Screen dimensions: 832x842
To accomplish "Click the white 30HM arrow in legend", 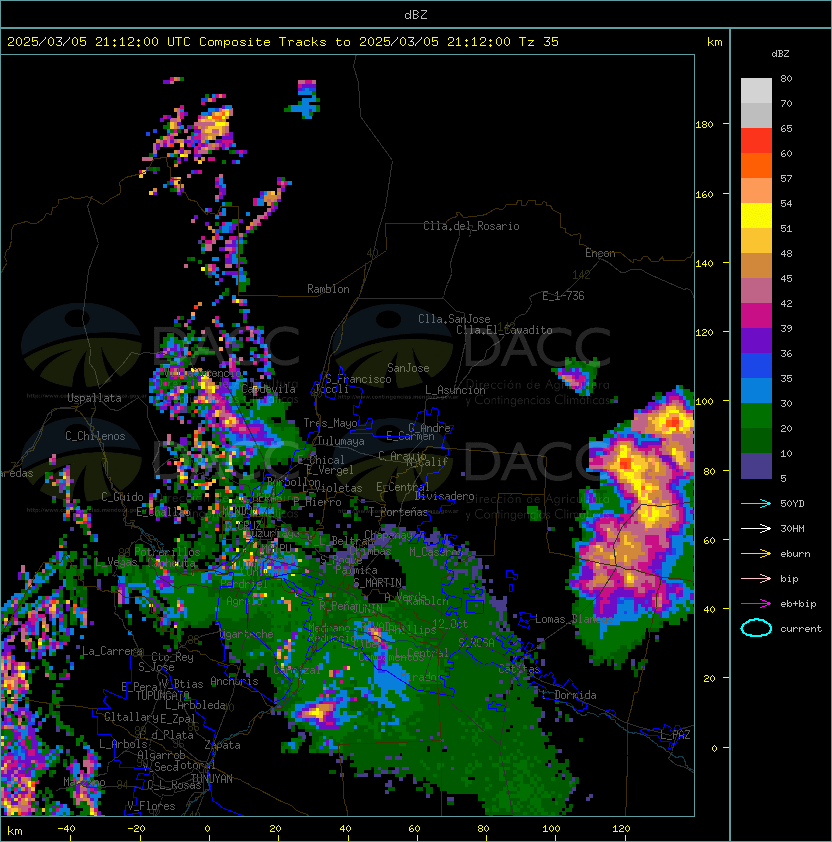I will click(756, 529).
